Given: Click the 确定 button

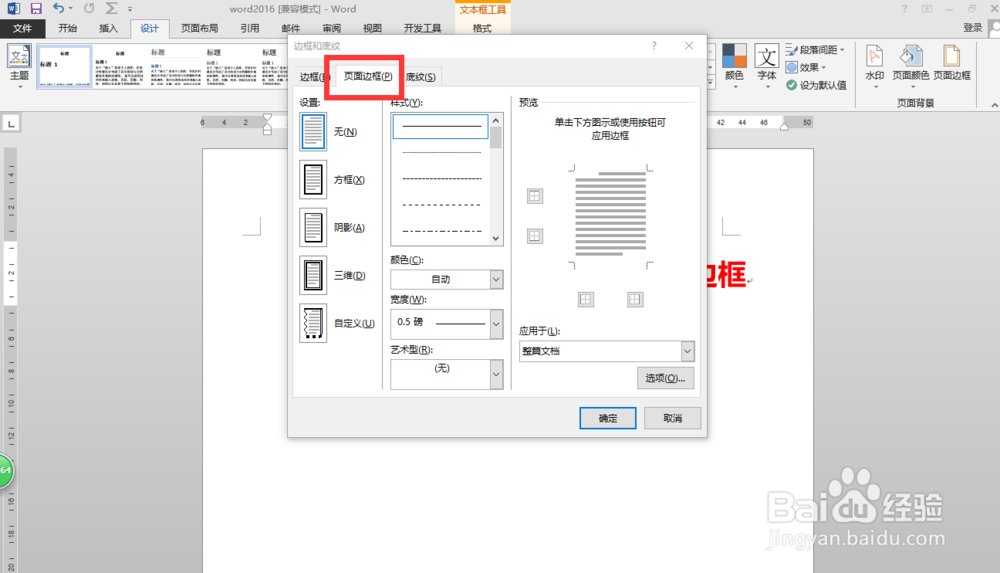Looking at the screenshot, I should (x=607, y=418).
